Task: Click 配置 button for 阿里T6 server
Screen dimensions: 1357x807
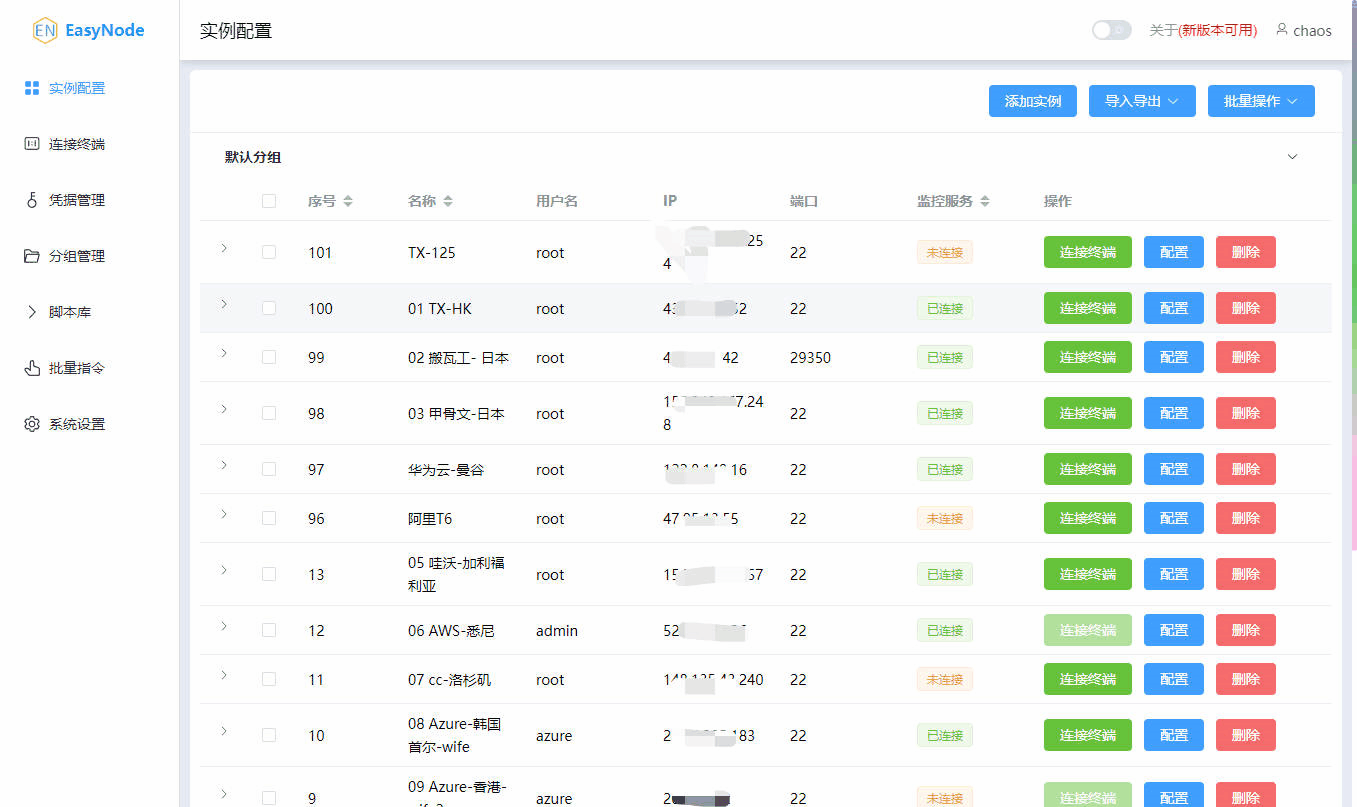Action: (x=1173, y=518)
